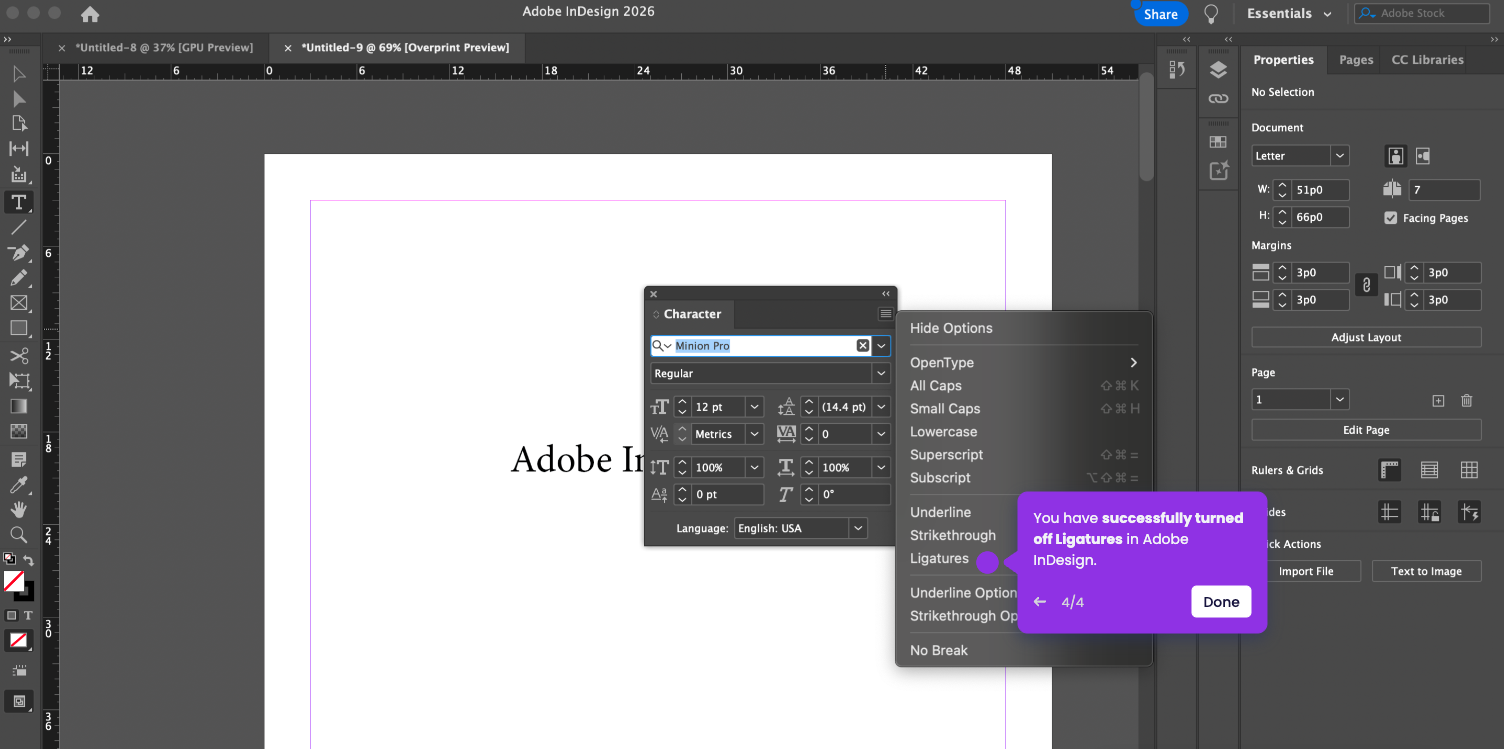
Task: Select the Note tool
Action: [x=18, y=460]
